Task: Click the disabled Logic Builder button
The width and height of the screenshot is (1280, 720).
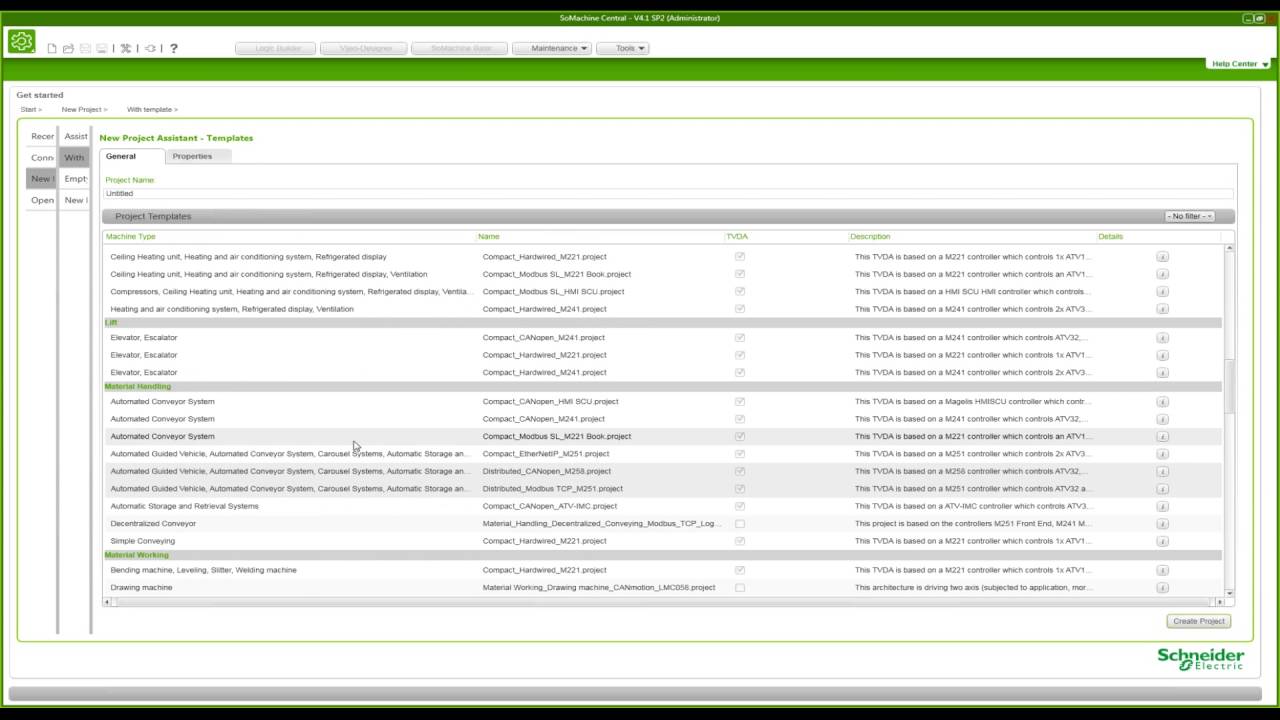Action: [276, 48]
